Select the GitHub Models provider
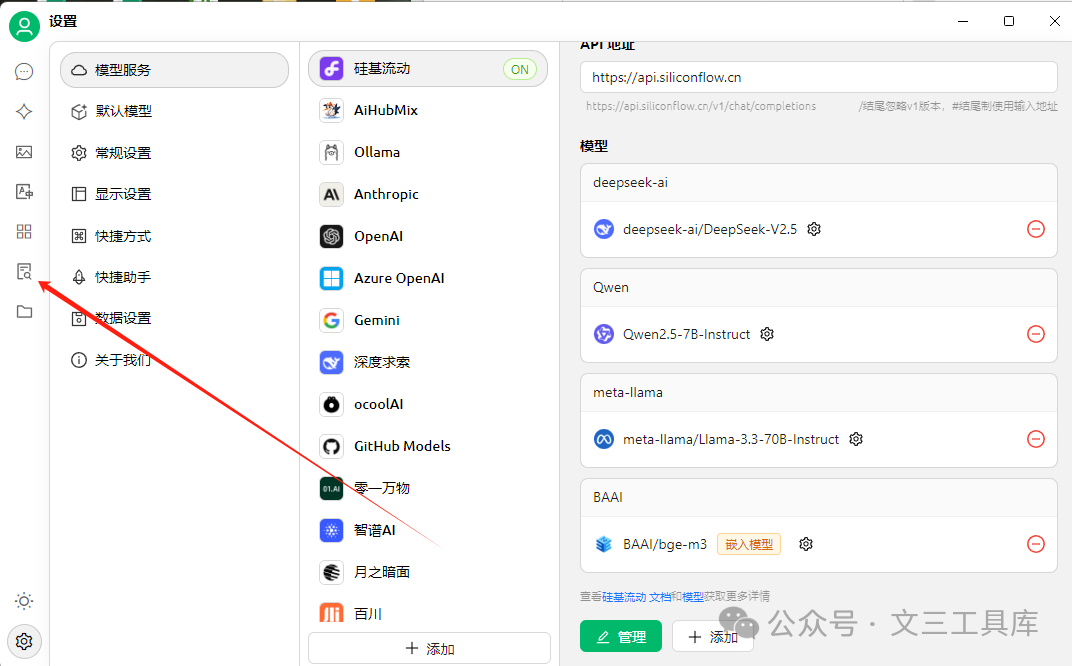Image resolution: width=1072 pixels, height=666 pixels. pyautogui.click(x=428, y=446)
